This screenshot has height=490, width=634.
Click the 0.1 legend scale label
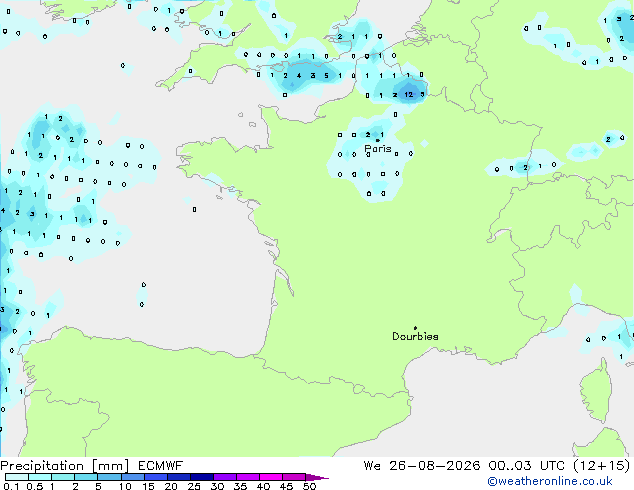(11, 486)
